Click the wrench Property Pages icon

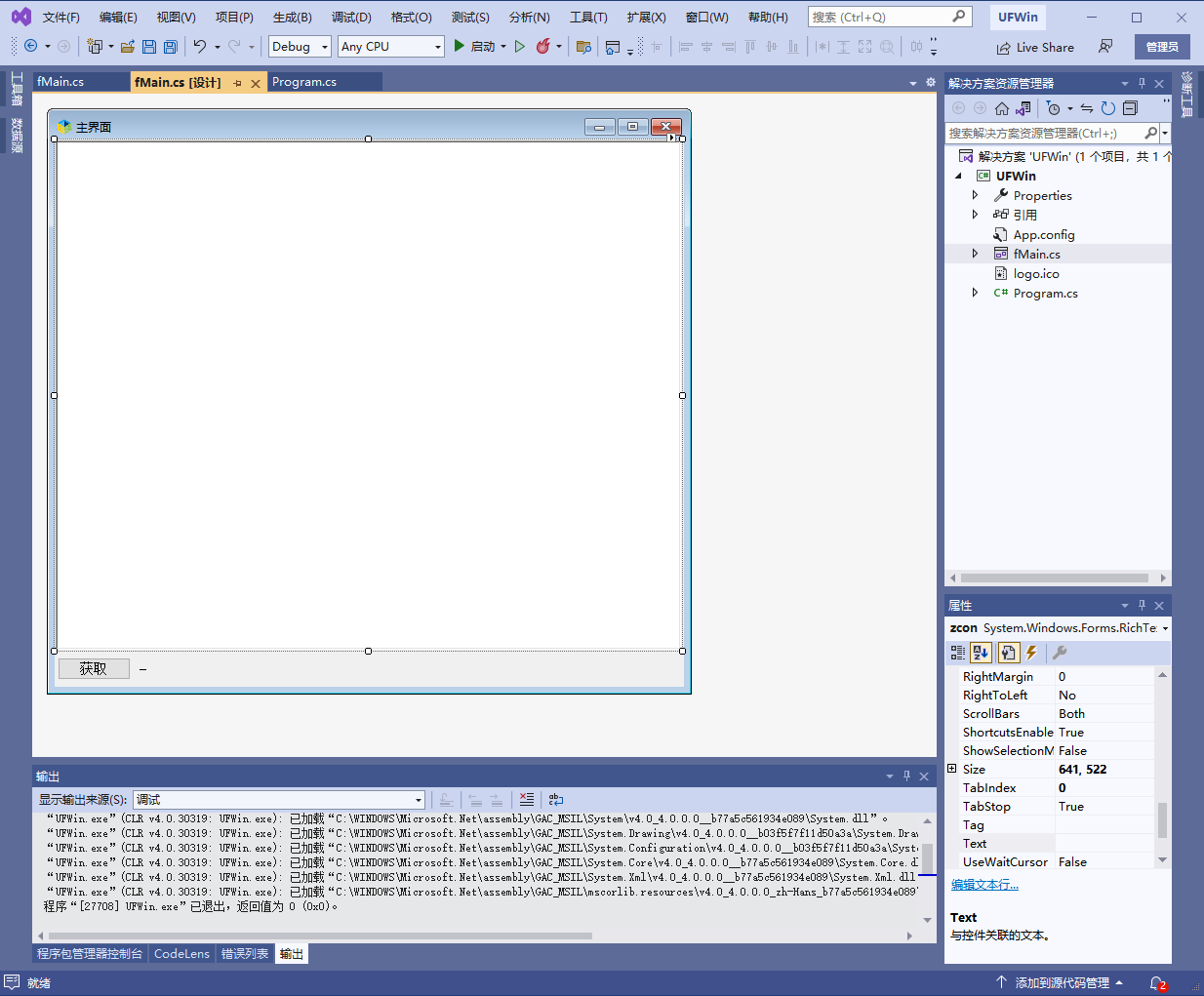(x=1060, y=653)
